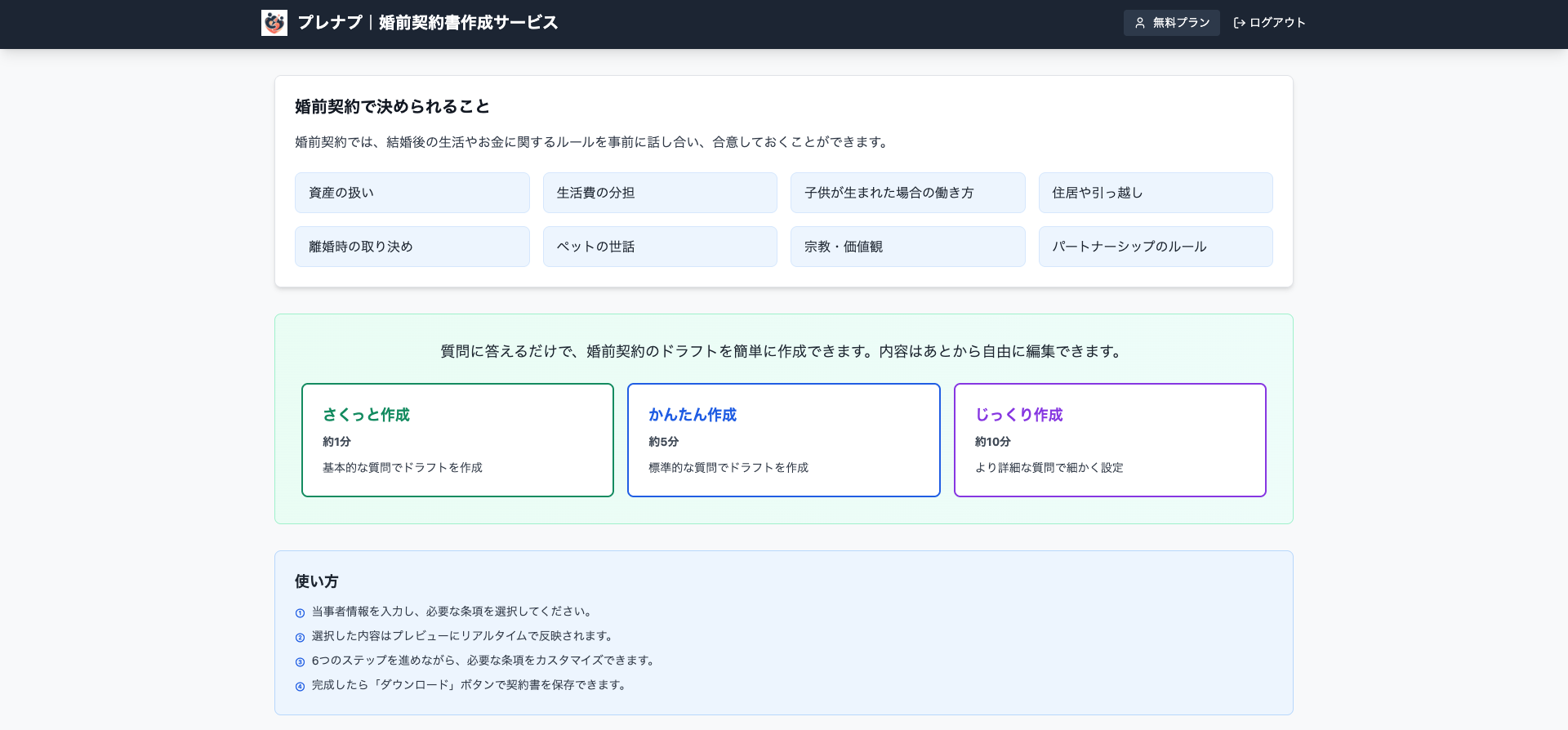Click the 使い方 heading
This screenshot has width=1568, height=730.
[317, 581]
